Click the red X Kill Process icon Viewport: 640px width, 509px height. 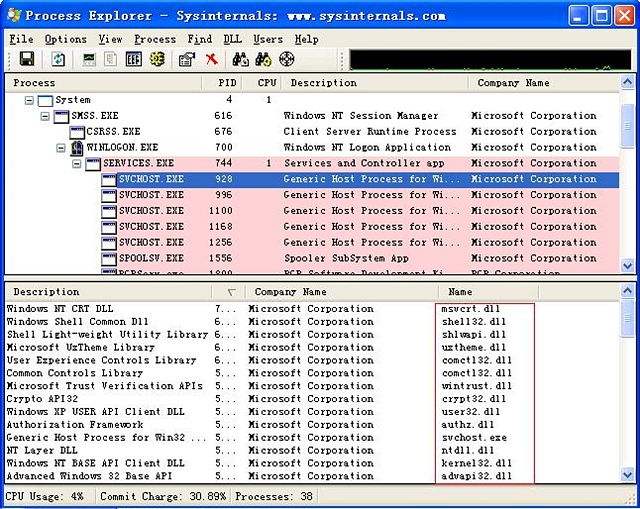pyautogui.click(x=211, y=60)
